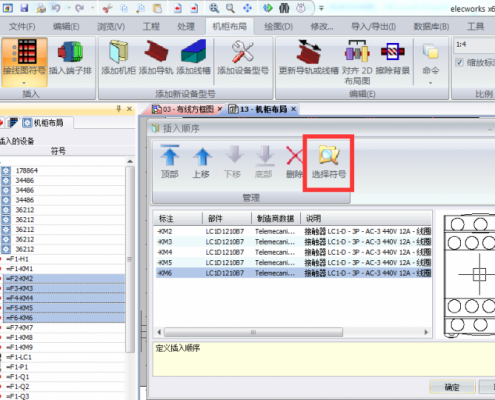
Task: Click 擦除背景 icon in ribbon
Action: point(392,52)
